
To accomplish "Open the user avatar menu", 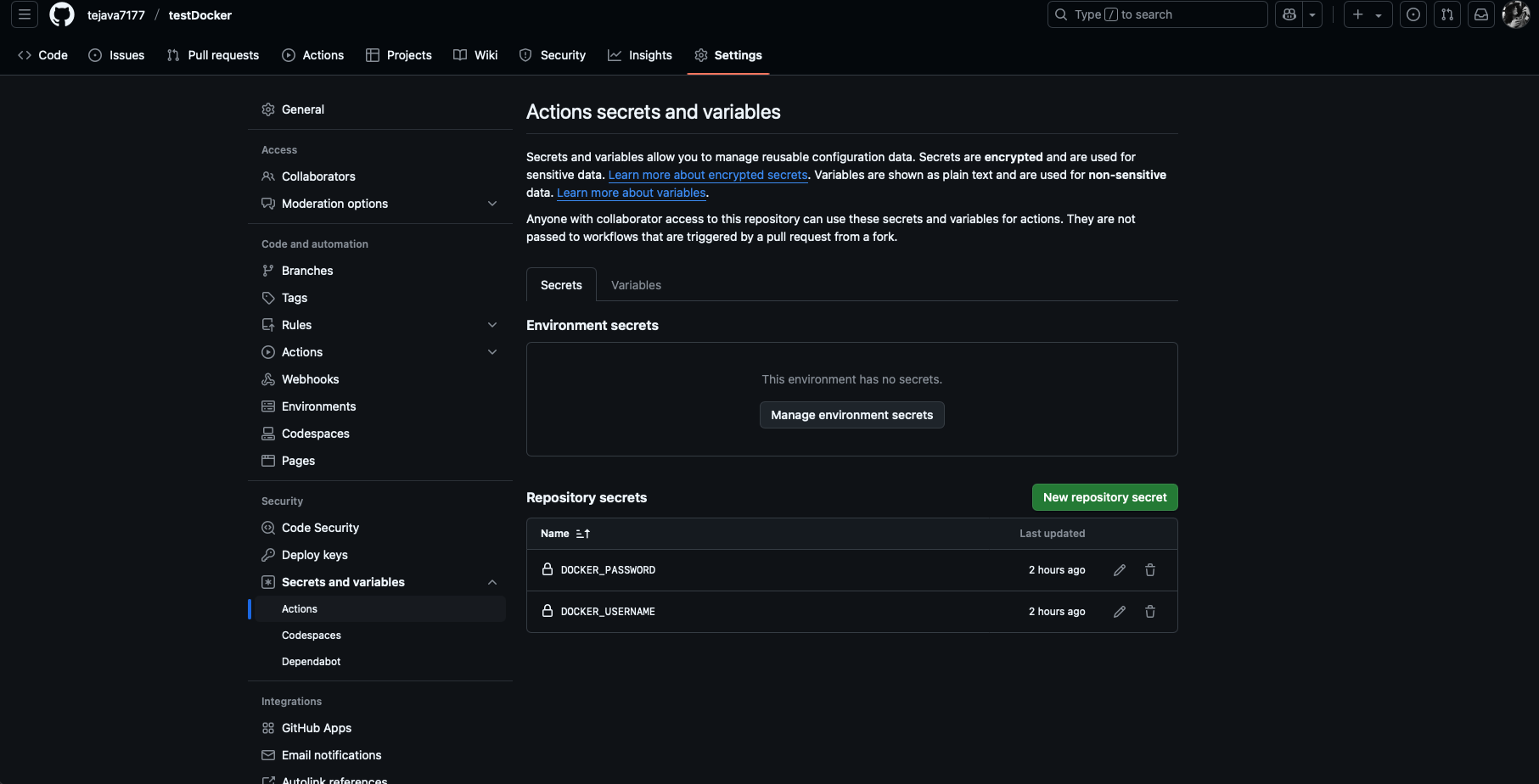I will [x=1515, y=14].
